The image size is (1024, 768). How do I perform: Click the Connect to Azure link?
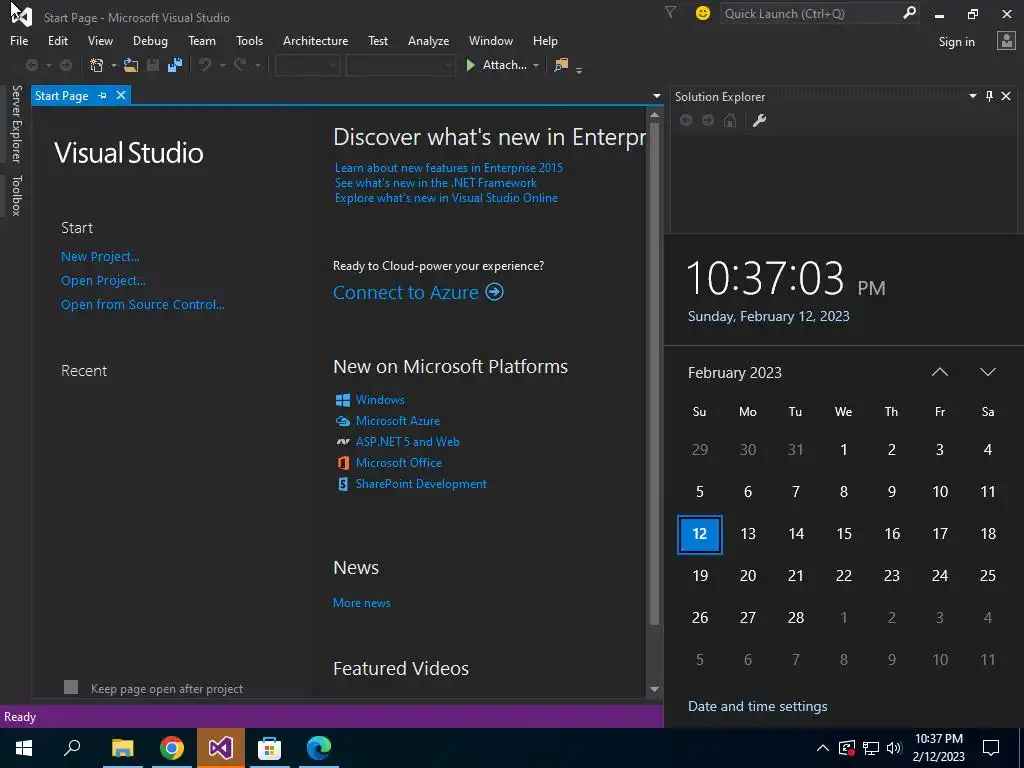418,292
